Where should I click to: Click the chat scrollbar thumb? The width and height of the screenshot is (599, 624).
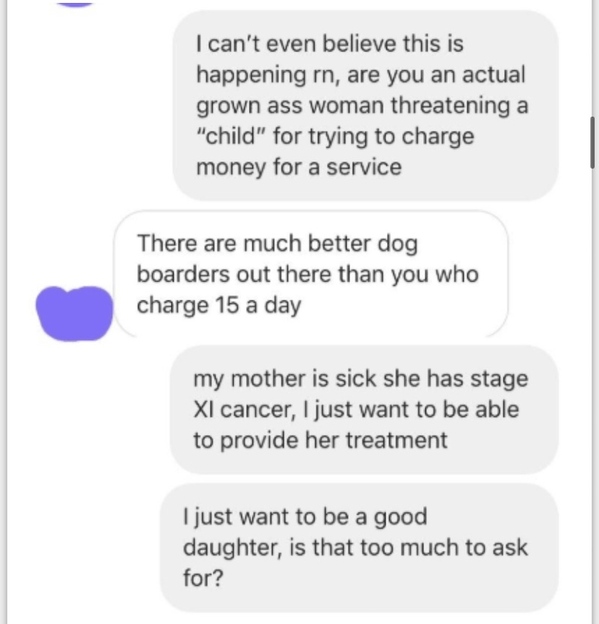click(x=592, y=142)
